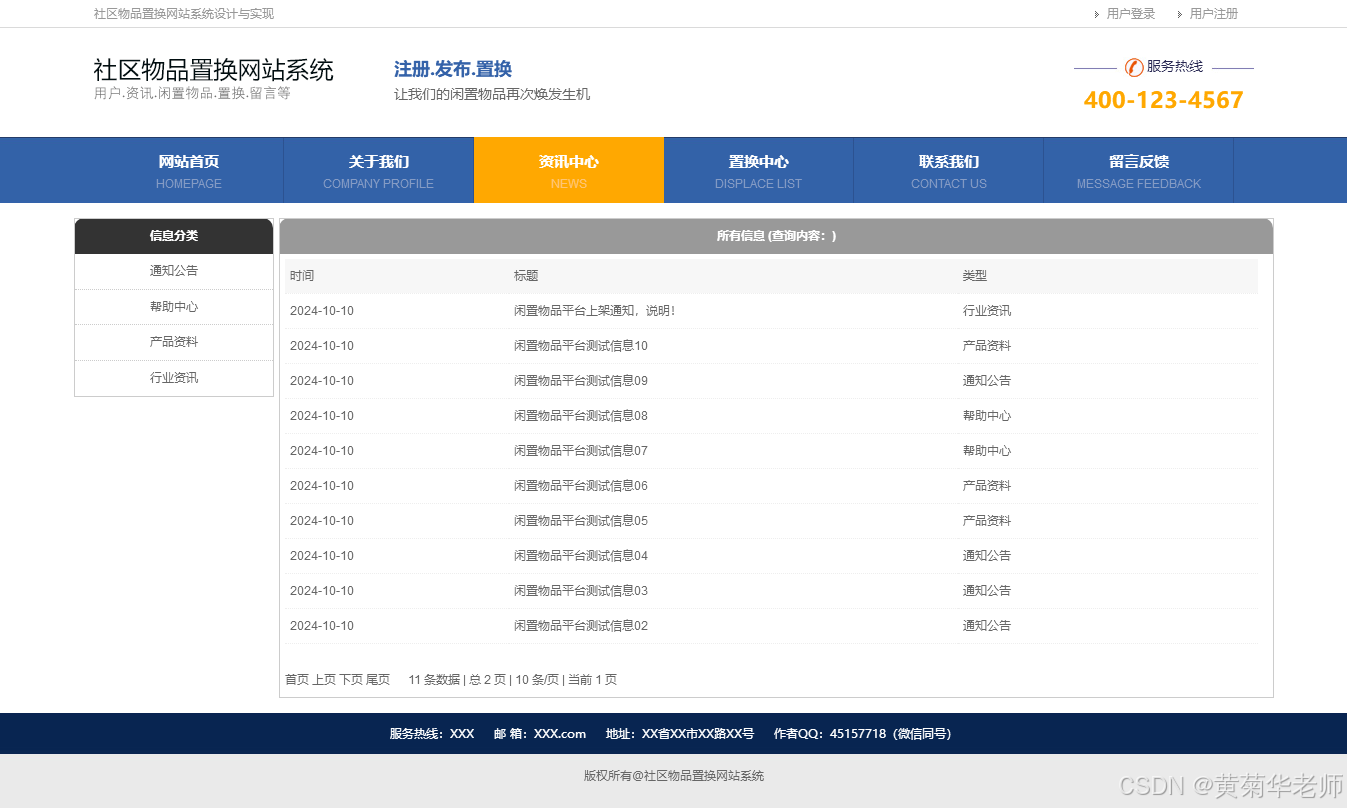Screen dimensions: 1347x808
Task: Click the 用户注册 registration link
Action: [1212, 14]
